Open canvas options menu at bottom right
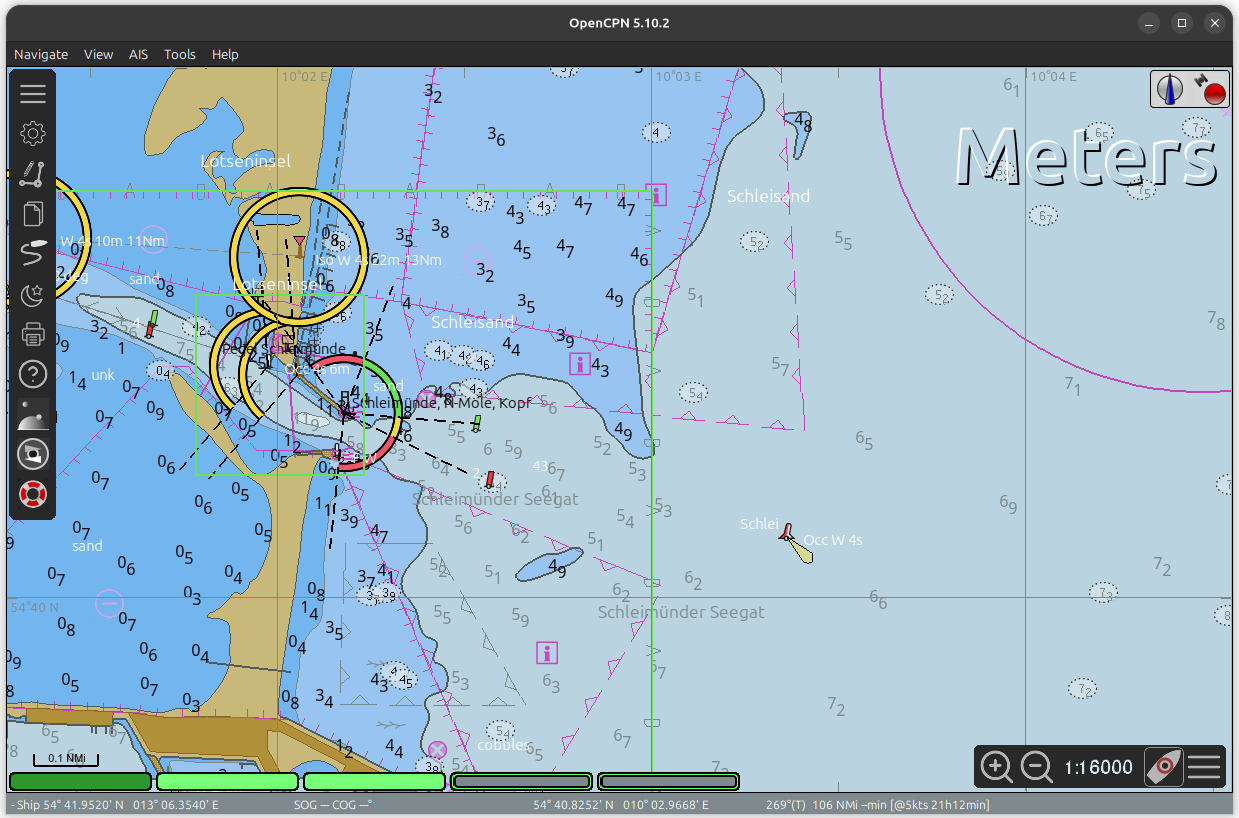1239x818 pixels. click(1205, 767)
